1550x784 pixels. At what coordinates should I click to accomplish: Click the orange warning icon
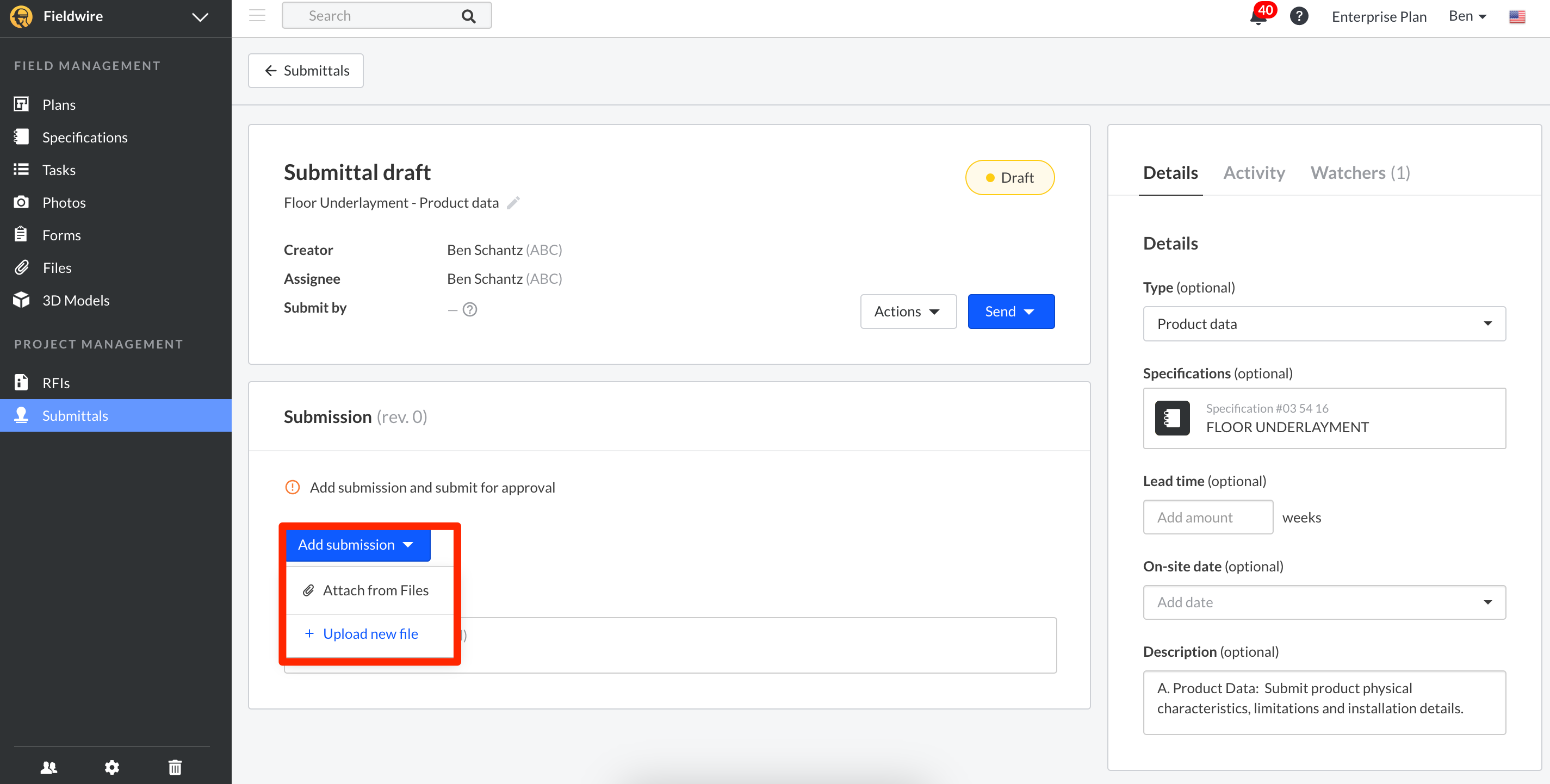293,487
